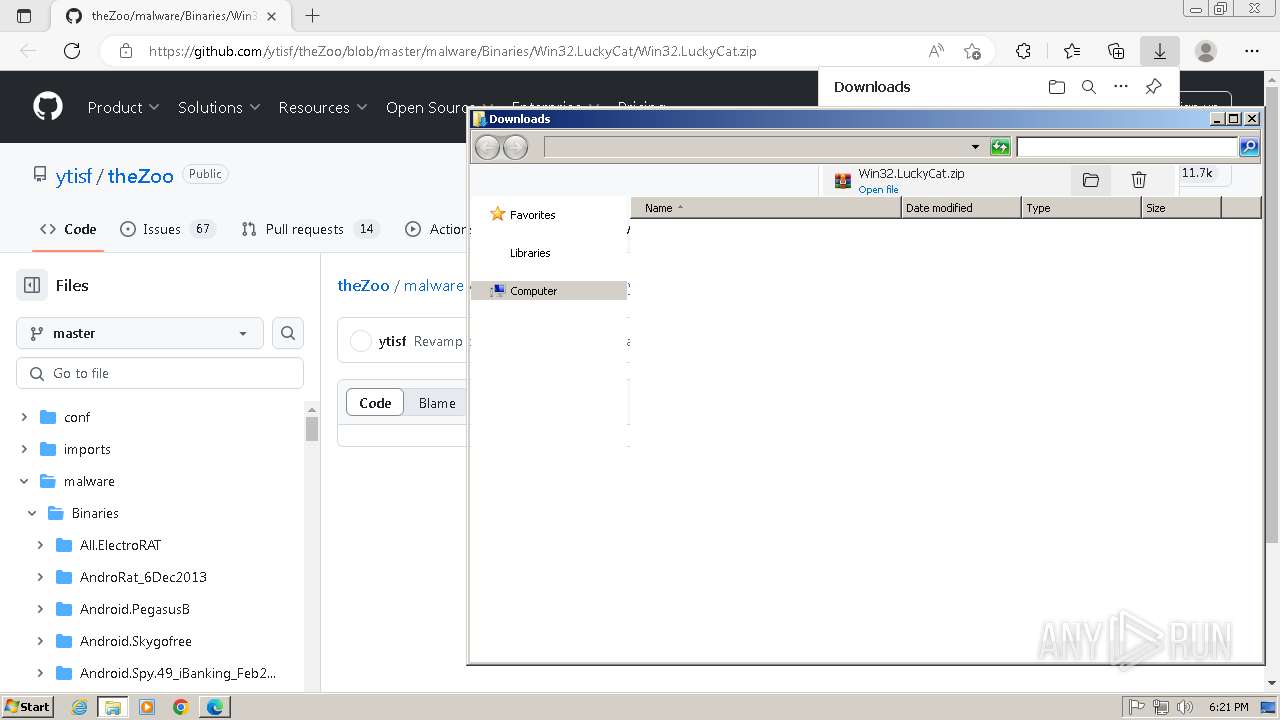The image size is (1280, 720).
Task: Open a new browser tab
Action: point(312,16)
